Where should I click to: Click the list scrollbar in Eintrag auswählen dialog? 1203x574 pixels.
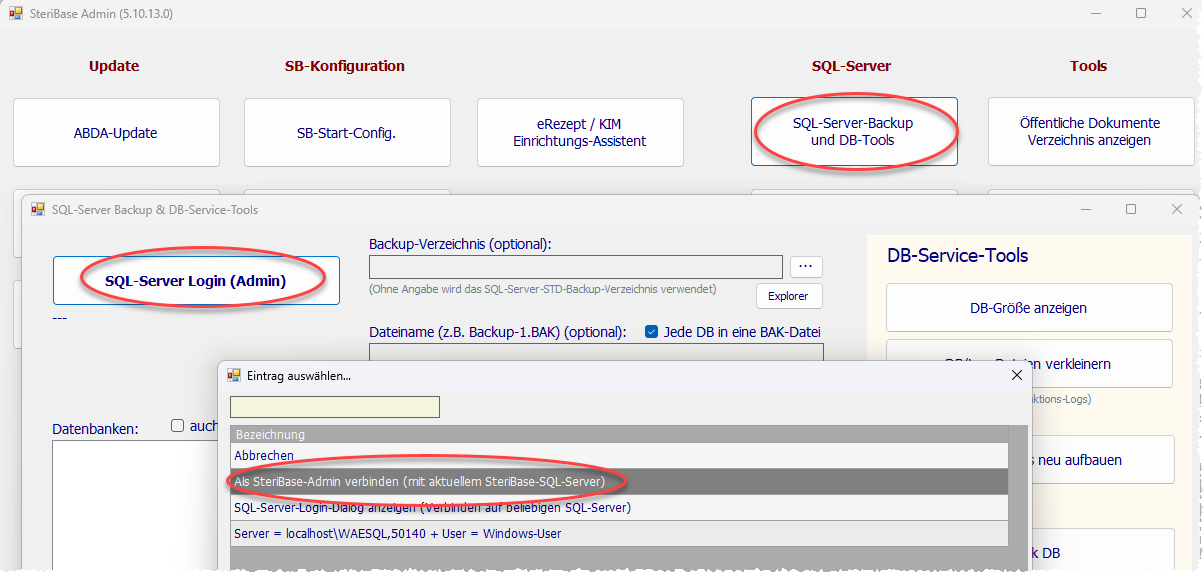(x=1019, y=498)
